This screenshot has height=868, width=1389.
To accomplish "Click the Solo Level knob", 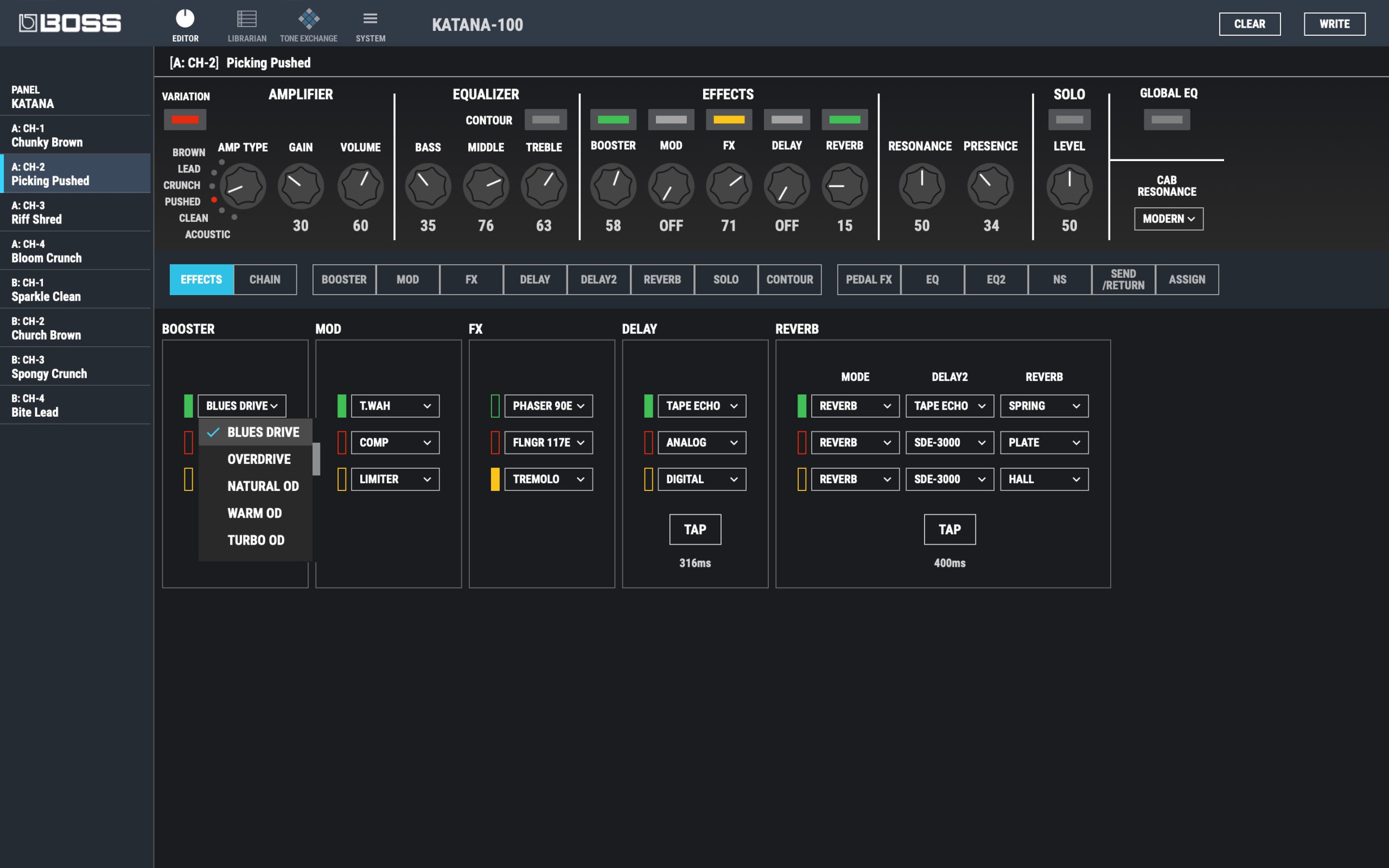I will click(1069, 186).
